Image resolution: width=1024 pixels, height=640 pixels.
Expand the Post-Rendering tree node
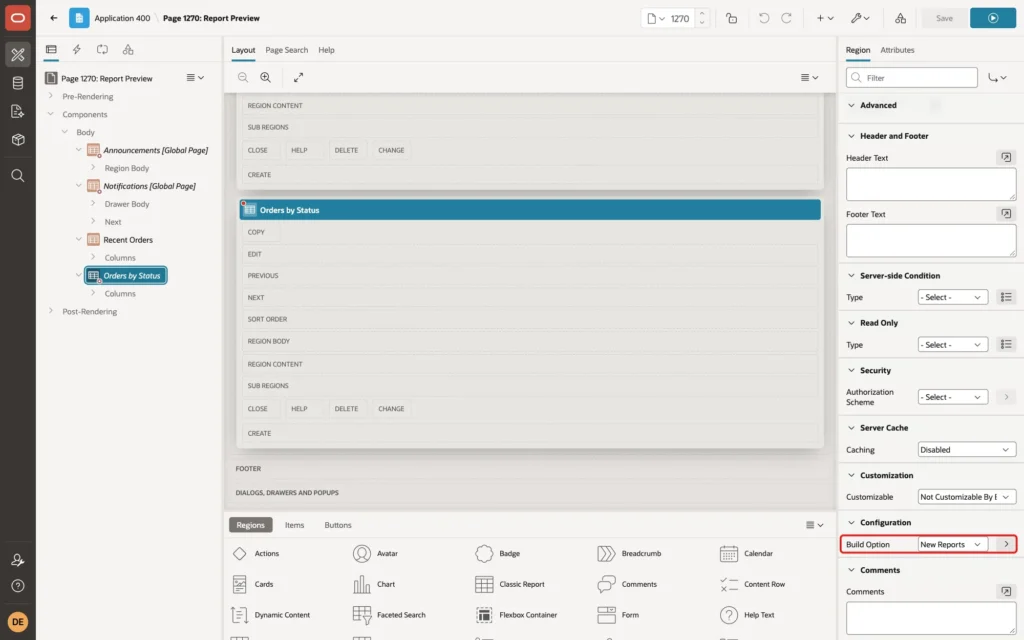pyautogui.click(x=50, y=311)
